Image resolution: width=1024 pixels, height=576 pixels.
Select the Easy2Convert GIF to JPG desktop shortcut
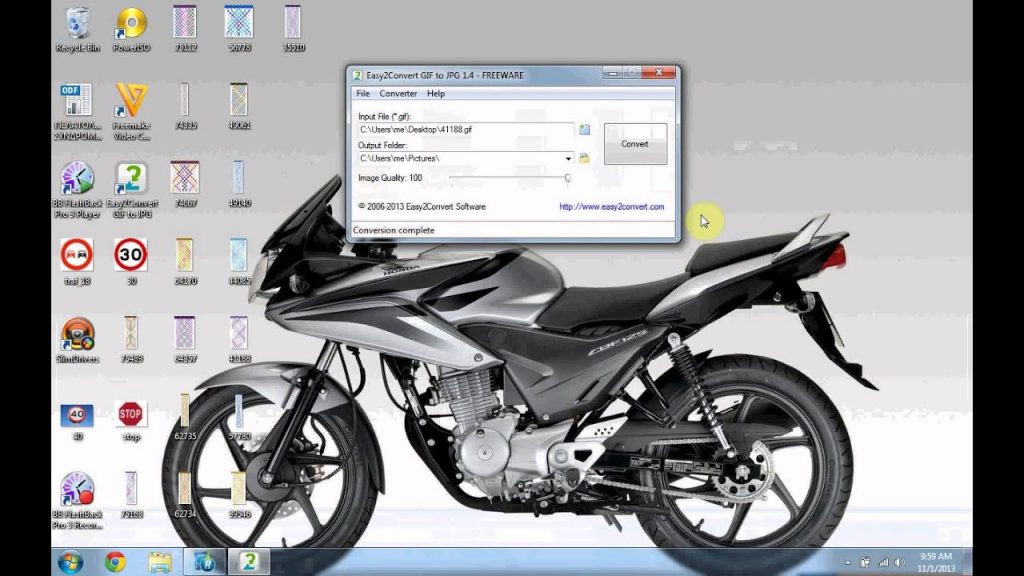coord(132,189)
